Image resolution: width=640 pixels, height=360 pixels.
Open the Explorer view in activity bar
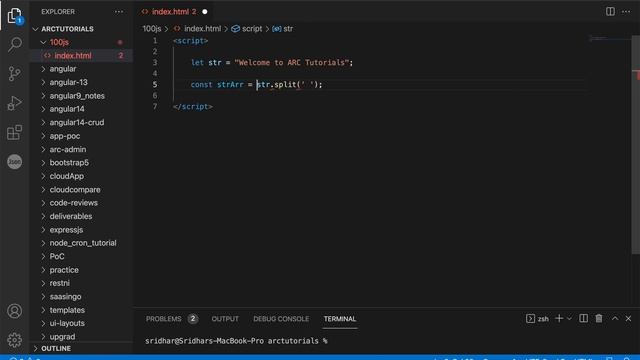tap(15, 16)
